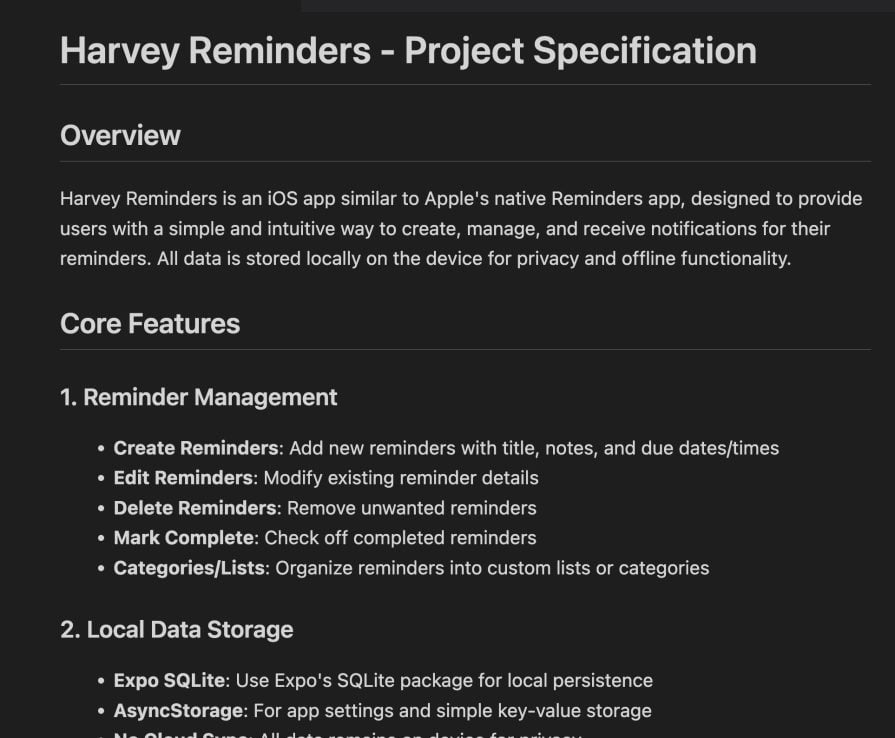Click the Core Features heading
The width and height of the screenshot is (895, 738).
tap(150, 323)
